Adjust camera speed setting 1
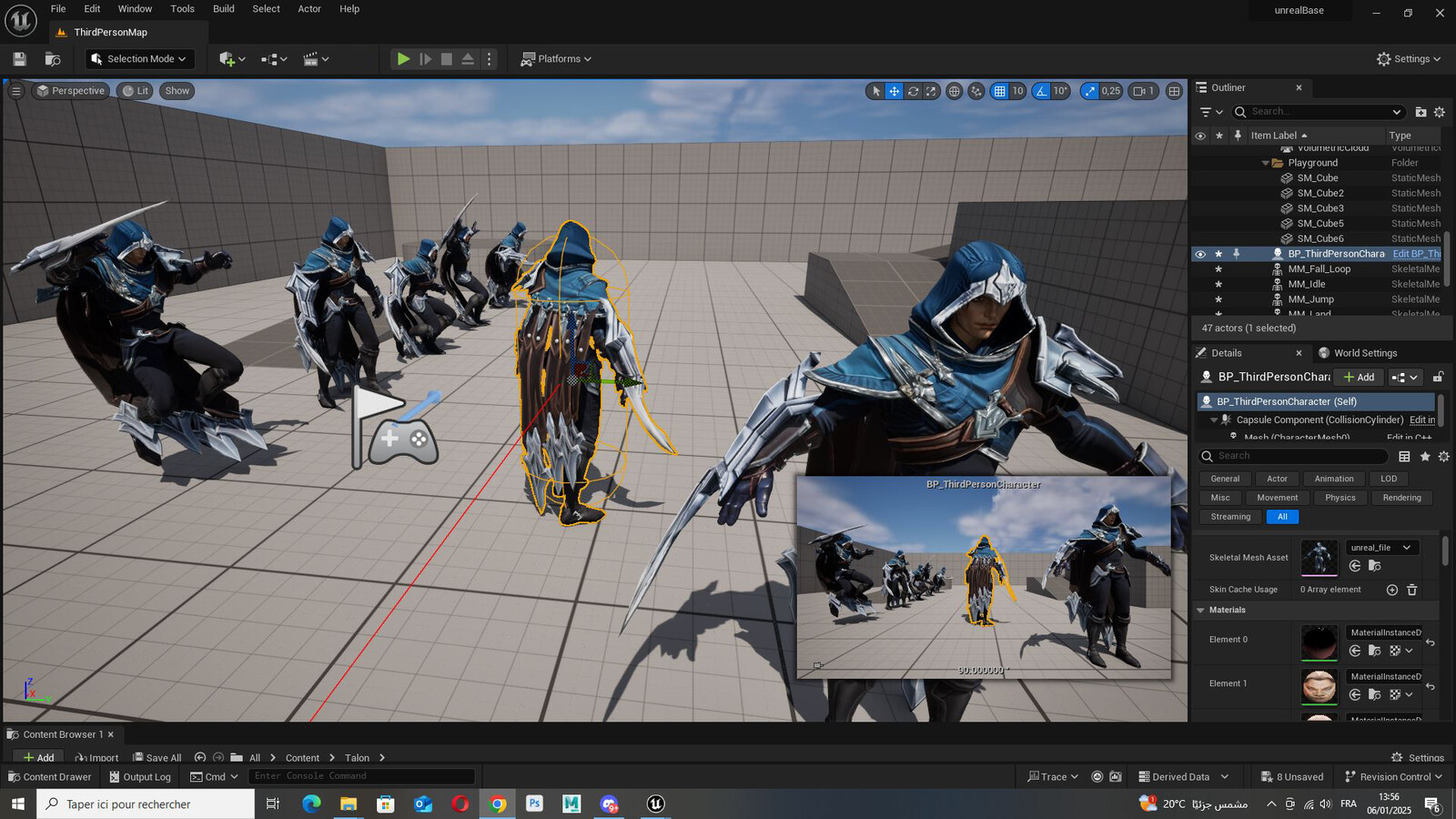The image size is (1456, 819). 1143,91
